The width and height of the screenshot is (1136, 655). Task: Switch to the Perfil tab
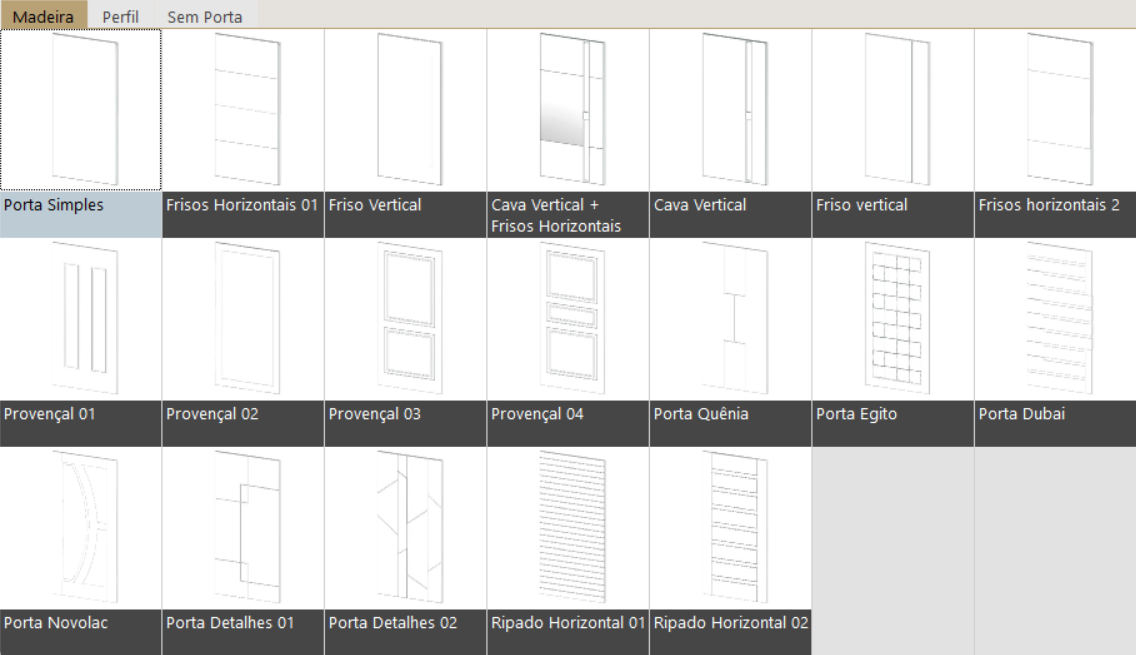[120, 17]
